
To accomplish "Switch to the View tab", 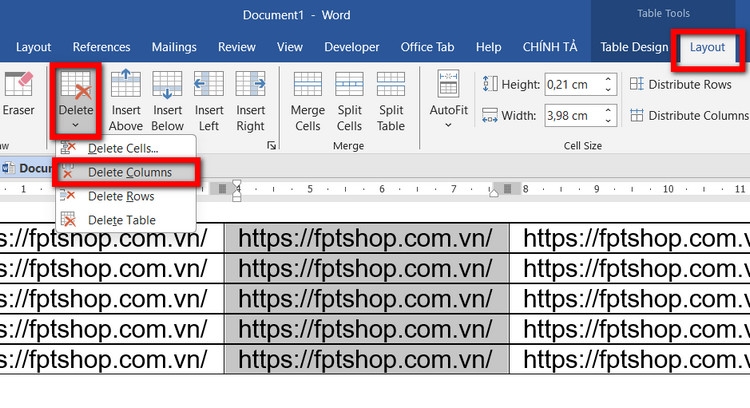I will (289, 47).
